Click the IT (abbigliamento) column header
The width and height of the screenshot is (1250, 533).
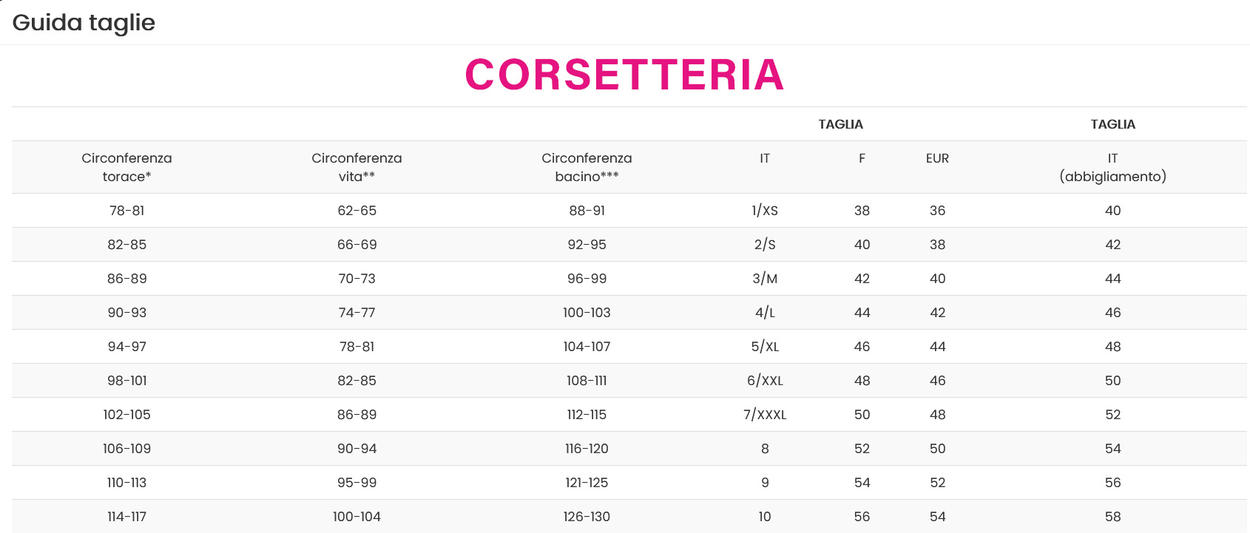click(x=1113, y=167)
